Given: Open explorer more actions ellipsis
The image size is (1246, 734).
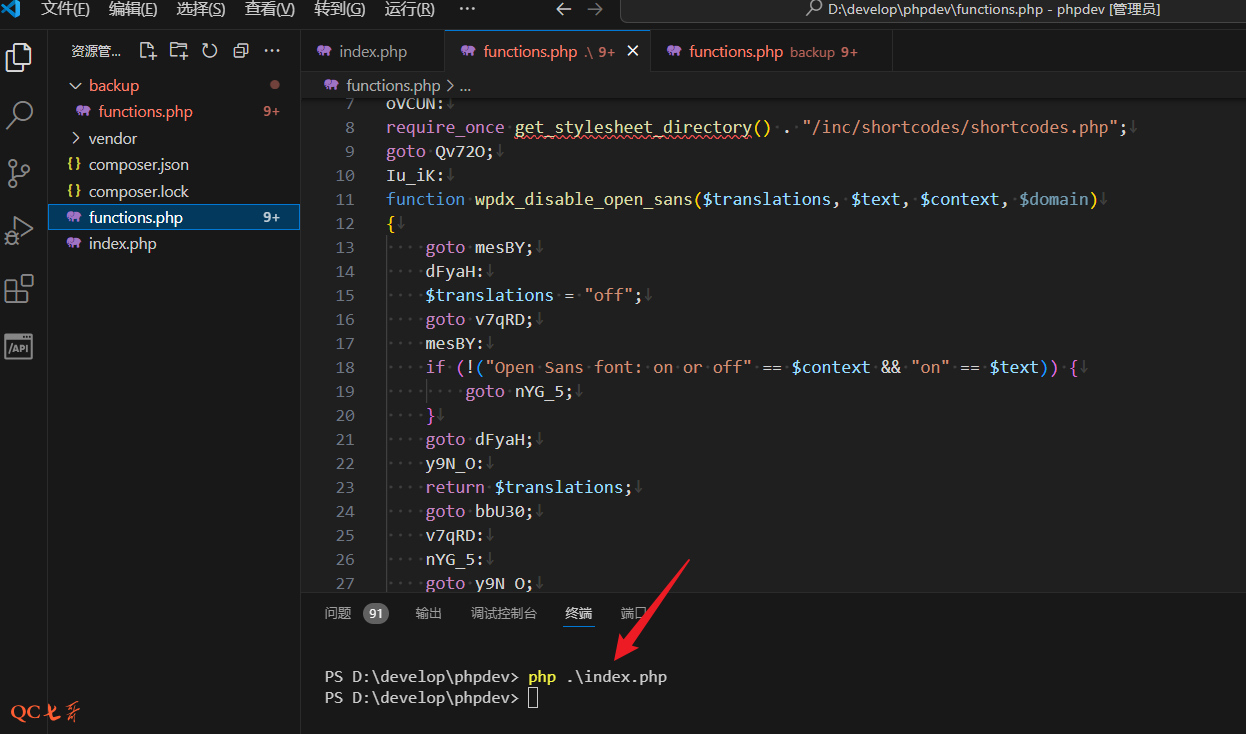Looking at the screenshot, I should click(272, 51).
